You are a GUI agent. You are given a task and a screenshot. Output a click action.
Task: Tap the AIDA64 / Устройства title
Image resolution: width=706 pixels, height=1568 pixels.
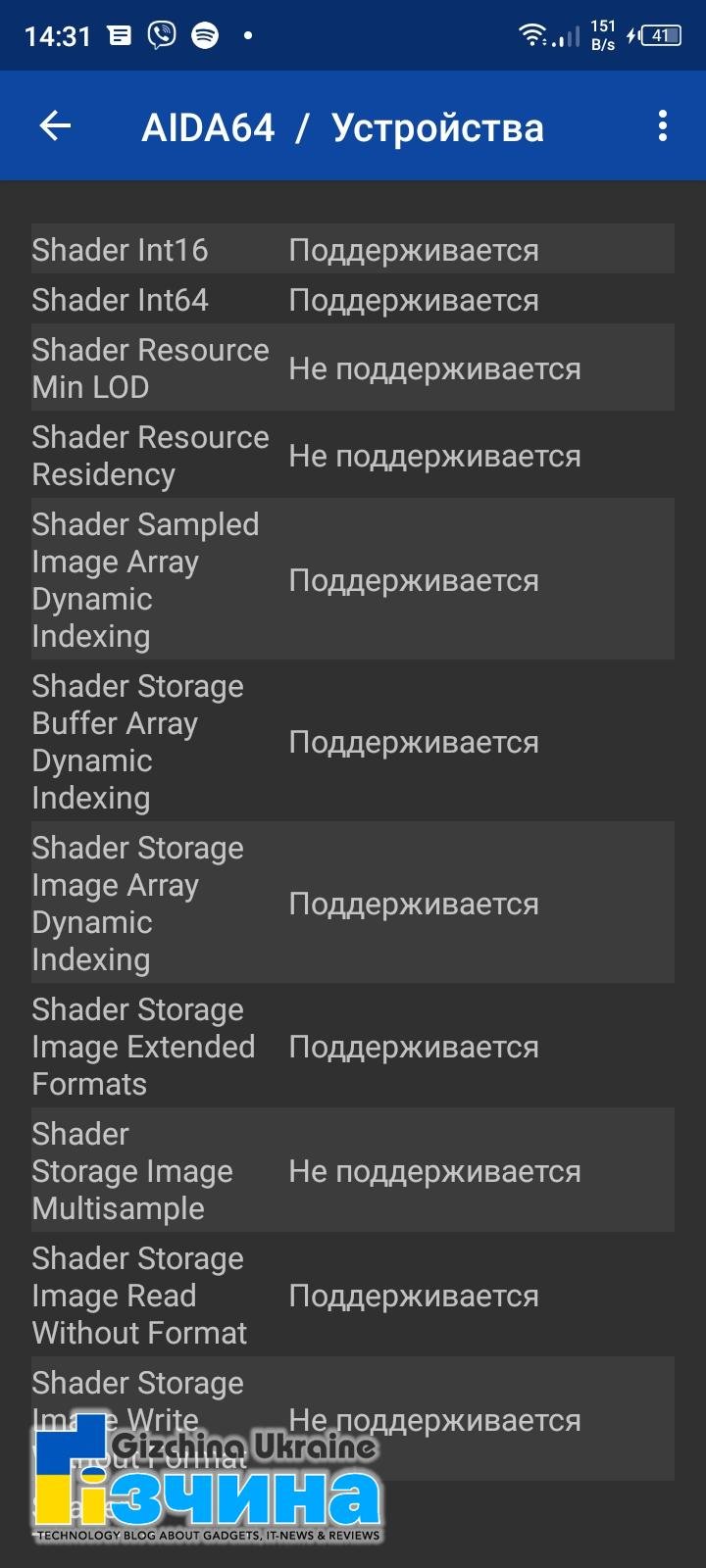click(x=342, y=127)
